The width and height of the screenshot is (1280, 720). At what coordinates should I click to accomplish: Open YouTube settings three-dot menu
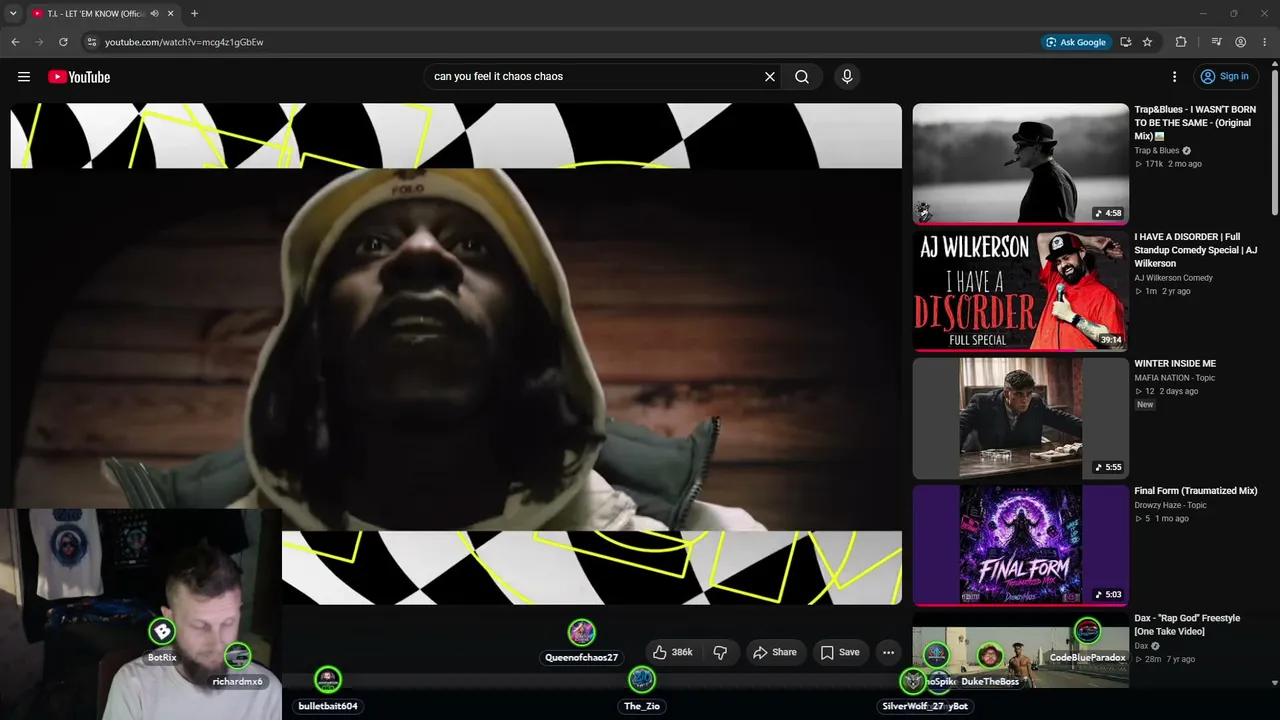[x=1174, y=77]
